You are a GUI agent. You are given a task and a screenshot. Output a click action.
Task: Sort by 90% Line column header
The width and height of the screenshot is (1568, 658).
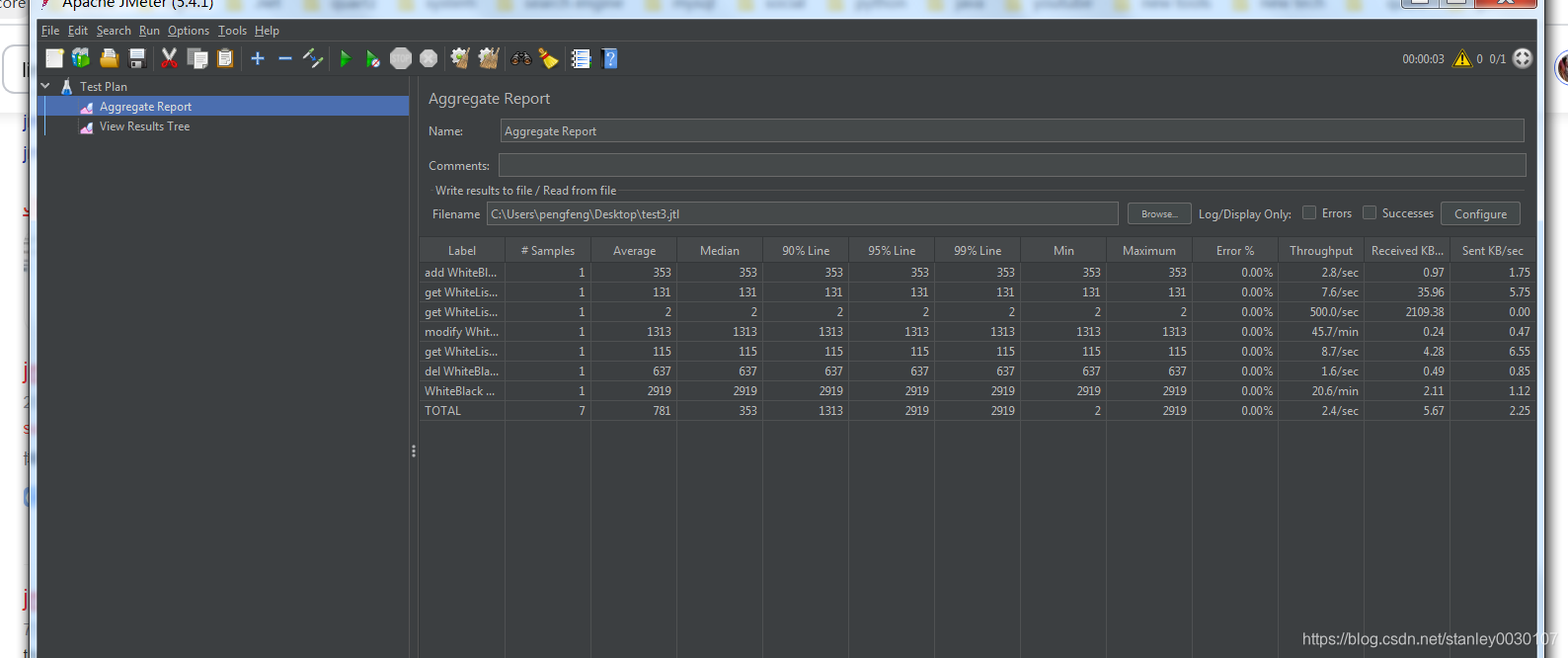pos(806,251)
